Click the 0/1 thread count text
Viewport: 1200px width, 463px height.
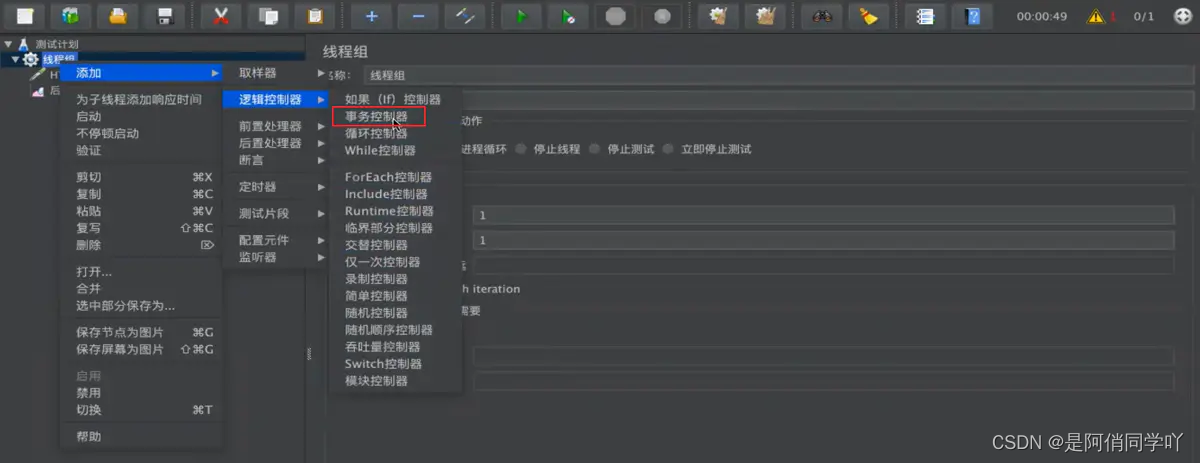pyautogui.click(x=1143, y=16)
